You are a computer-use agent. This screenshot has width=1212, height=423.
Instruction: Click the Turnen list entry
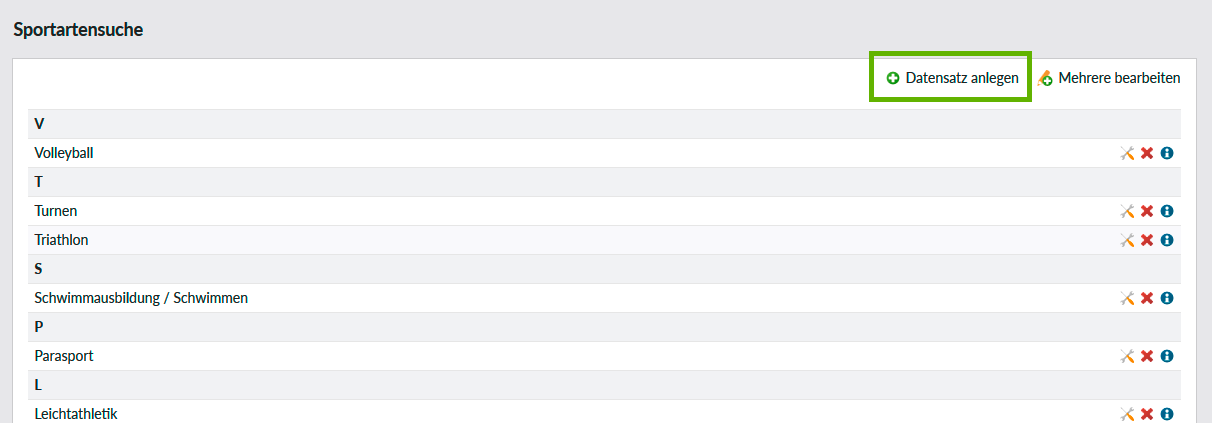(56, 212)
